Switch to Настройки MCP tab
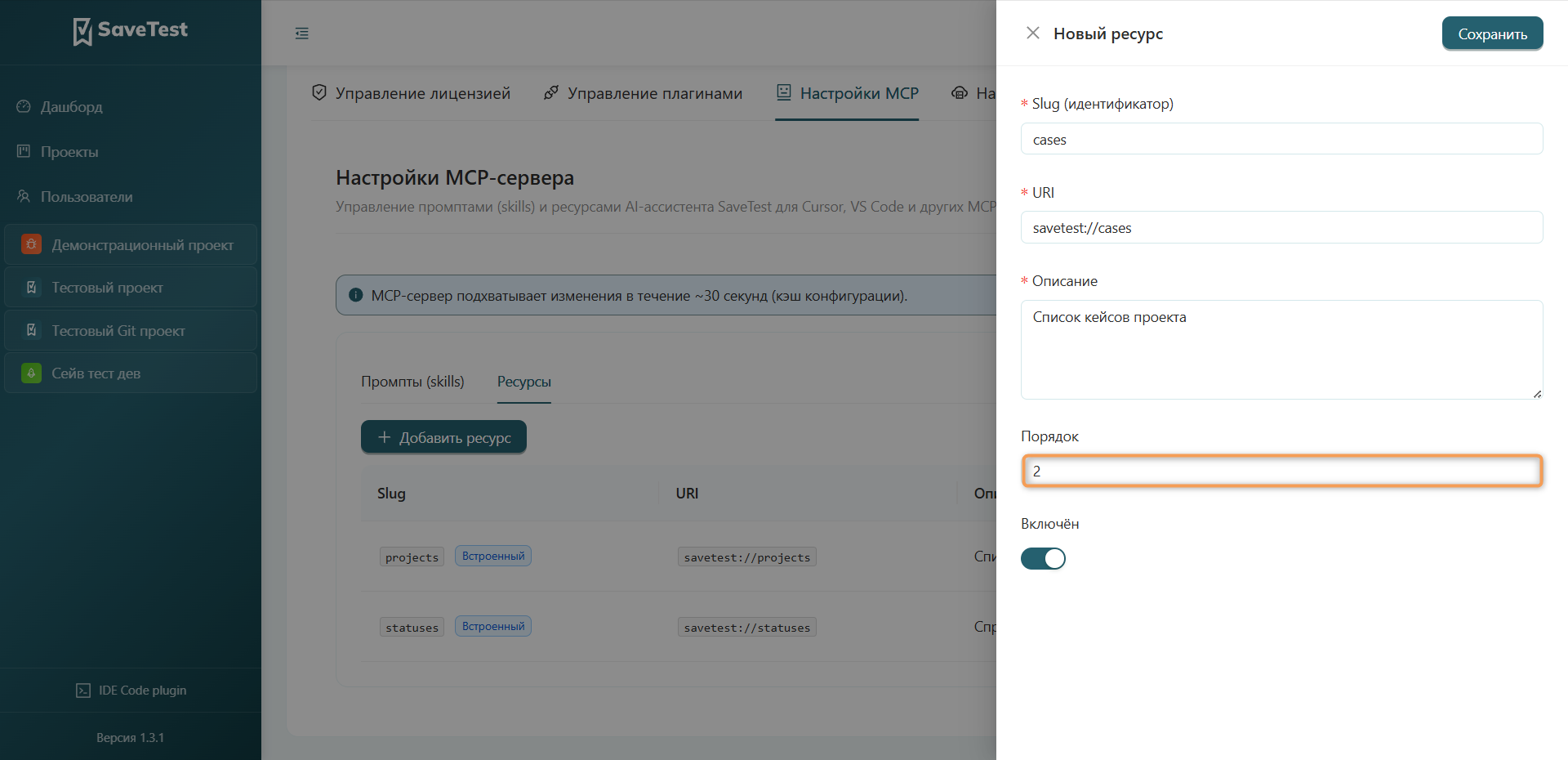Image resolution: width=1568 pixels, height=760 pixels. 847,93
